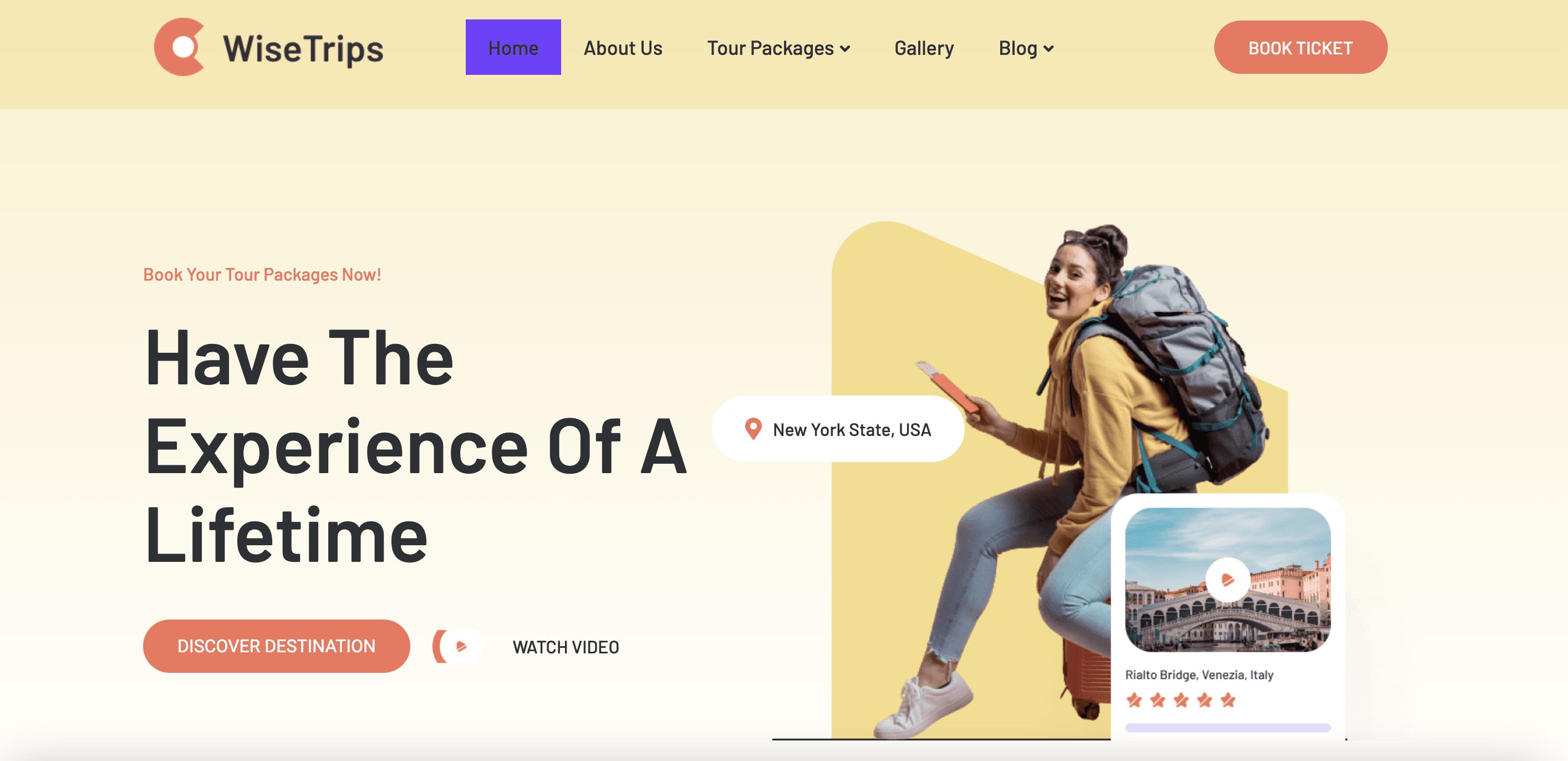
Task: Click the WiseTrips brand name text
Action: coord(303,49)
